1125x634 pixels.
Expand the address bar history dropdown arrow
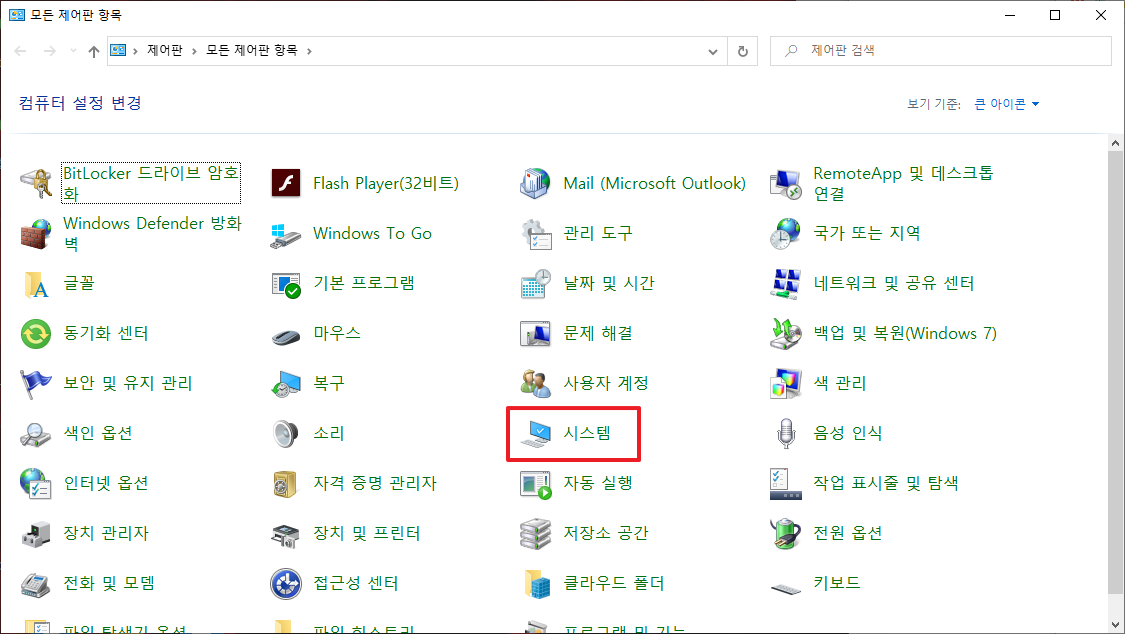[x=712, y=51]
